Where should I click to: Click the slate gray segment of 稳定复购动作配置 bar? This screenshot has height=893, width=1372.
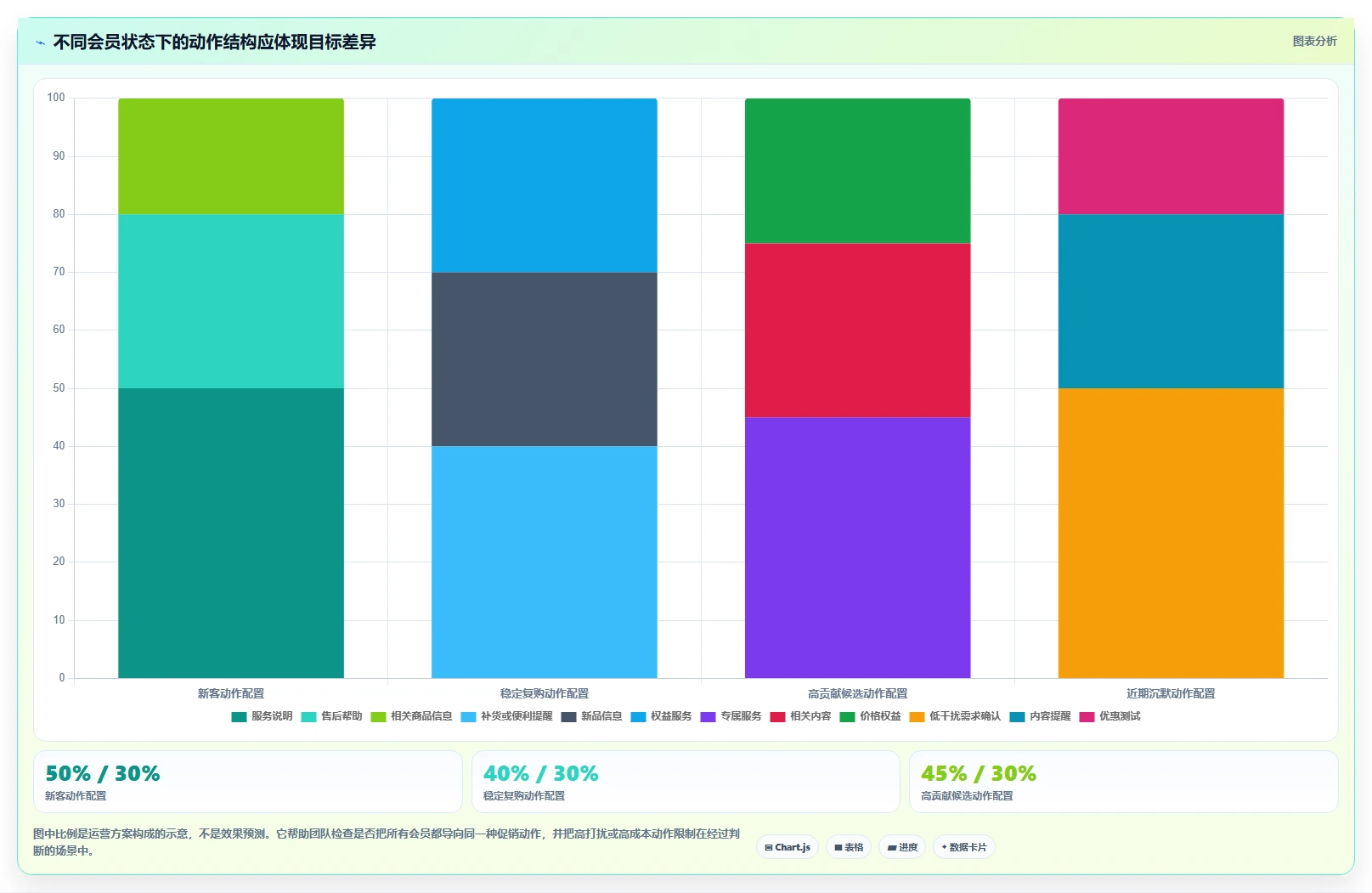pos(545,359)
